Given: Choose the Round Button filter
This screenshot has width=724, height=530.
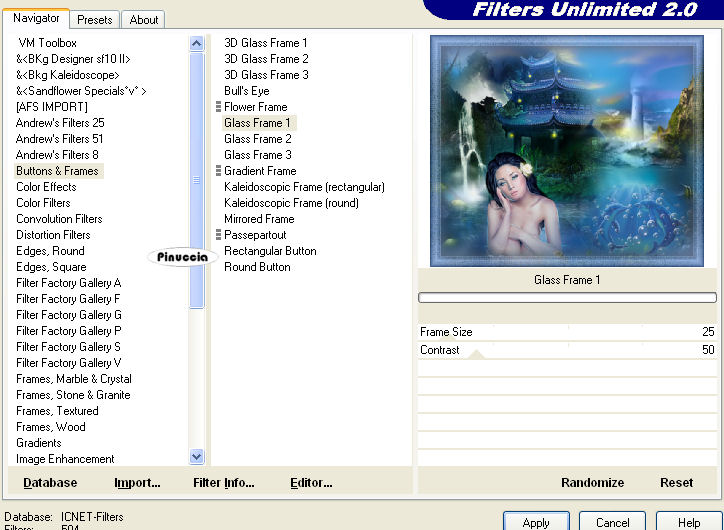Looking at the screenshot, I should point(257,267).
